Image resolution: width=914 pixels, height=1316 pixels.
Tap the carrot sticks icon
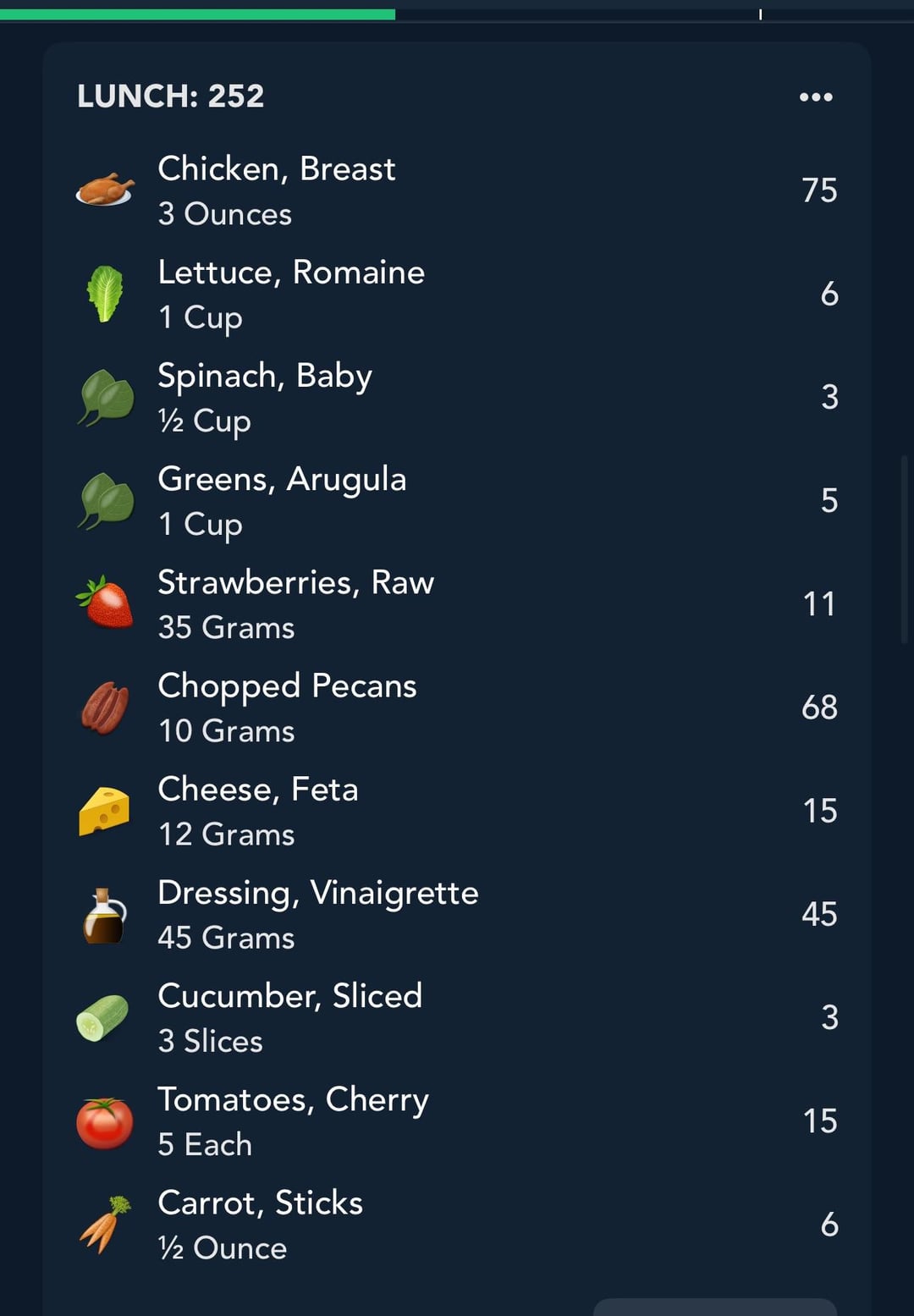click(105, 1225)
